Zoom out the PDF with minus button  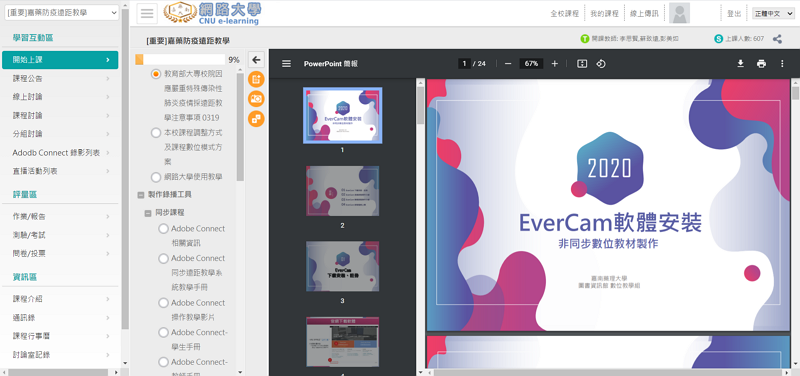[x=508, y=64]
